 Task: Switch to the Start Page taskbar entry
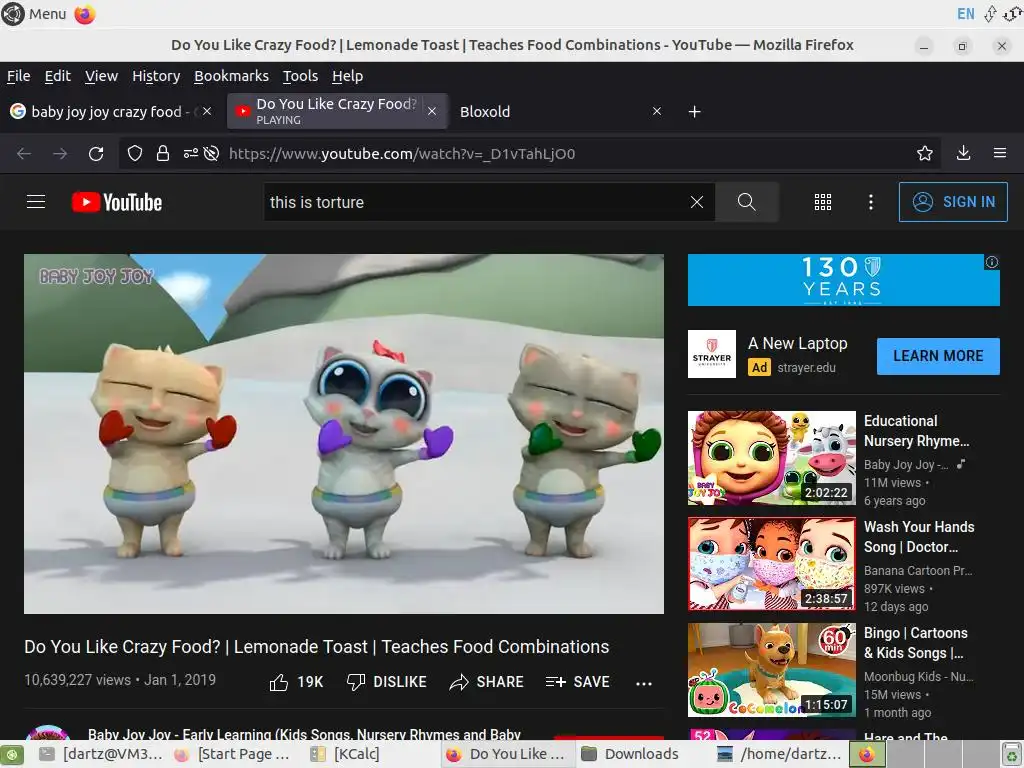[x=233, y=754]
